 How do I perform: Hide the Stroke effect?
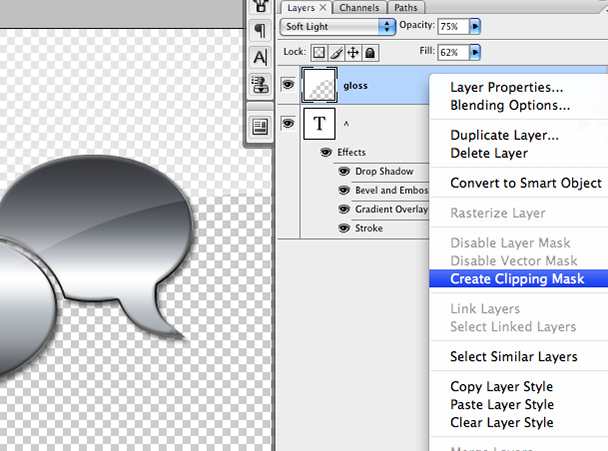point(344,228)
